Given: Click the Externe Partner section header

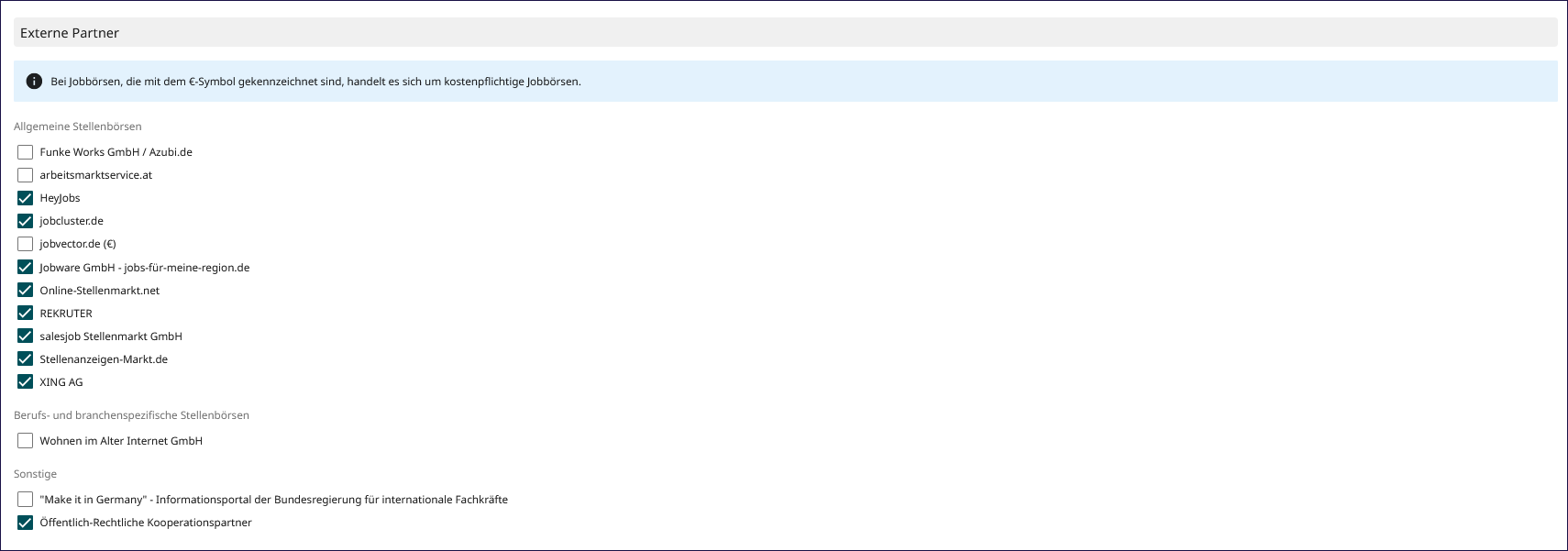Looking at the screenshot, I should pyautogui.click(x=70, y=33).
